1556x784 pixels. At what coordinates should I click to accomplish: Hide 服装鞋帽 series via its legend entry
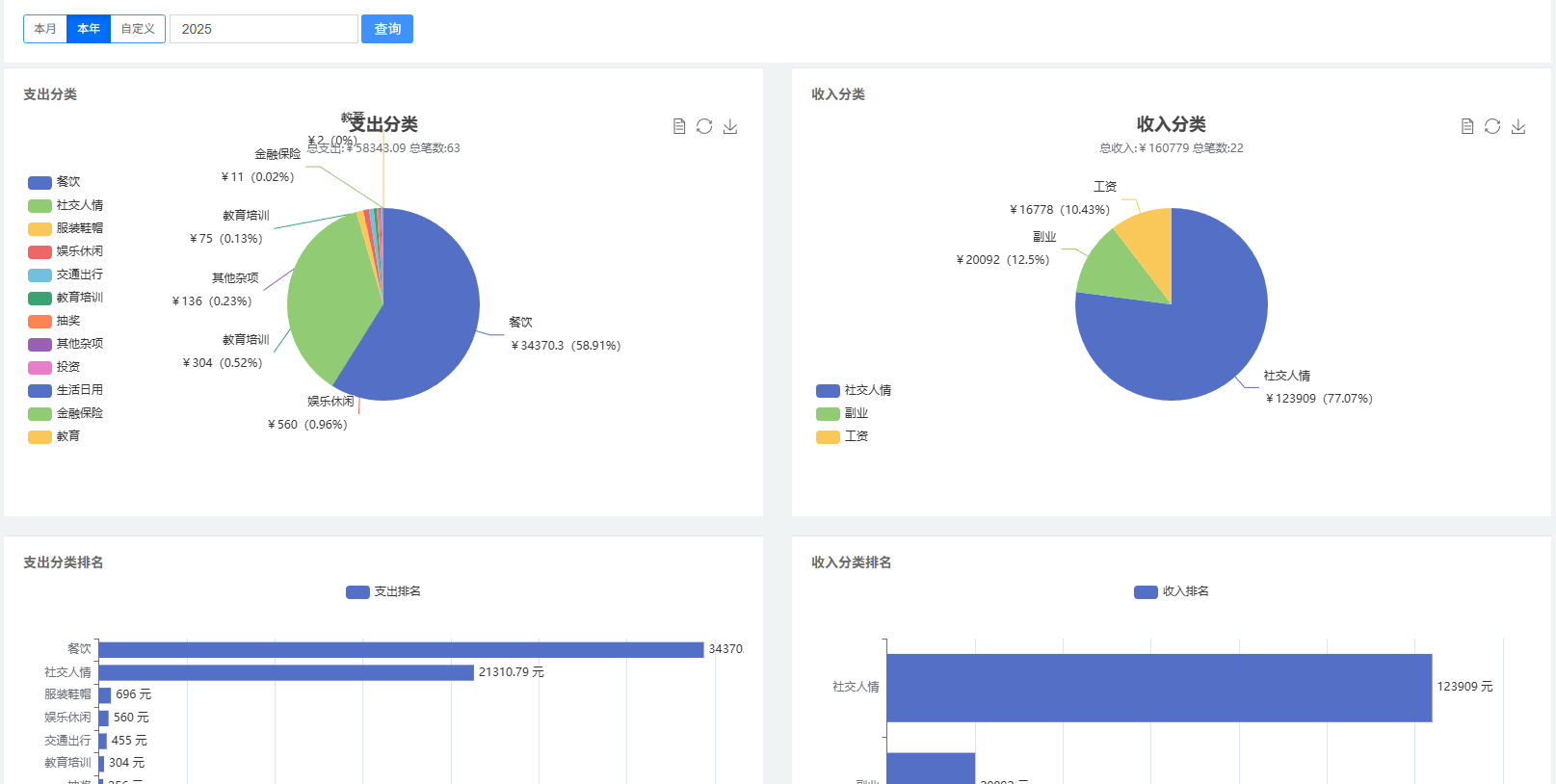(x=66, y=228)
